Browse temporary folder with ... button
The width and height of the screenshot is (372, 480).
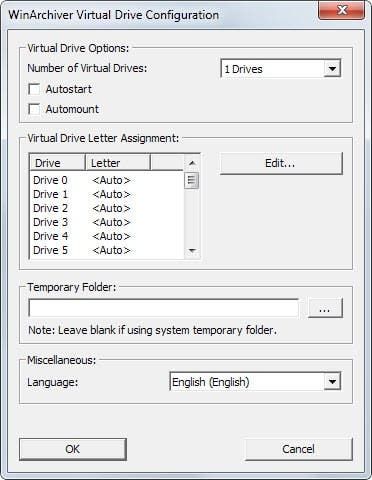(325, 308)
